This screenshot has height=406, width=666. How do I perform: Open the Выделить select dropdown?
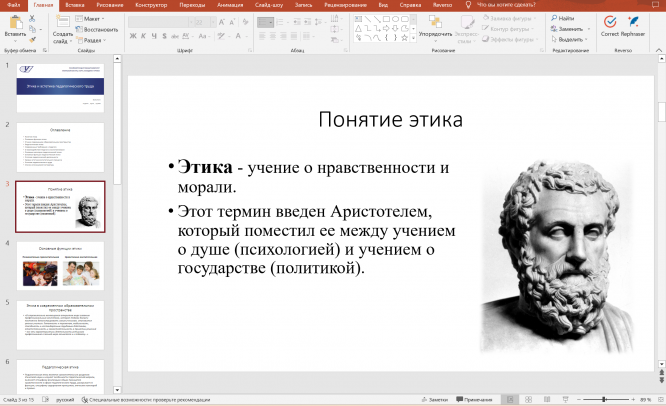point(571,40)
